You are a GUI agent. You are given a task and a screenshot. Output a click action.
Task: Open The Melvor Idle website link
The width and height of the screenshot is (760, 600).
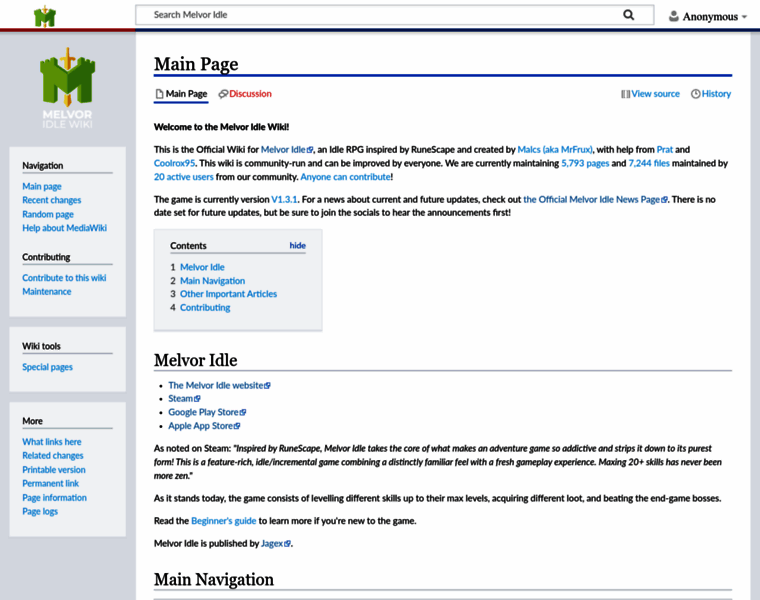point(219,385)
